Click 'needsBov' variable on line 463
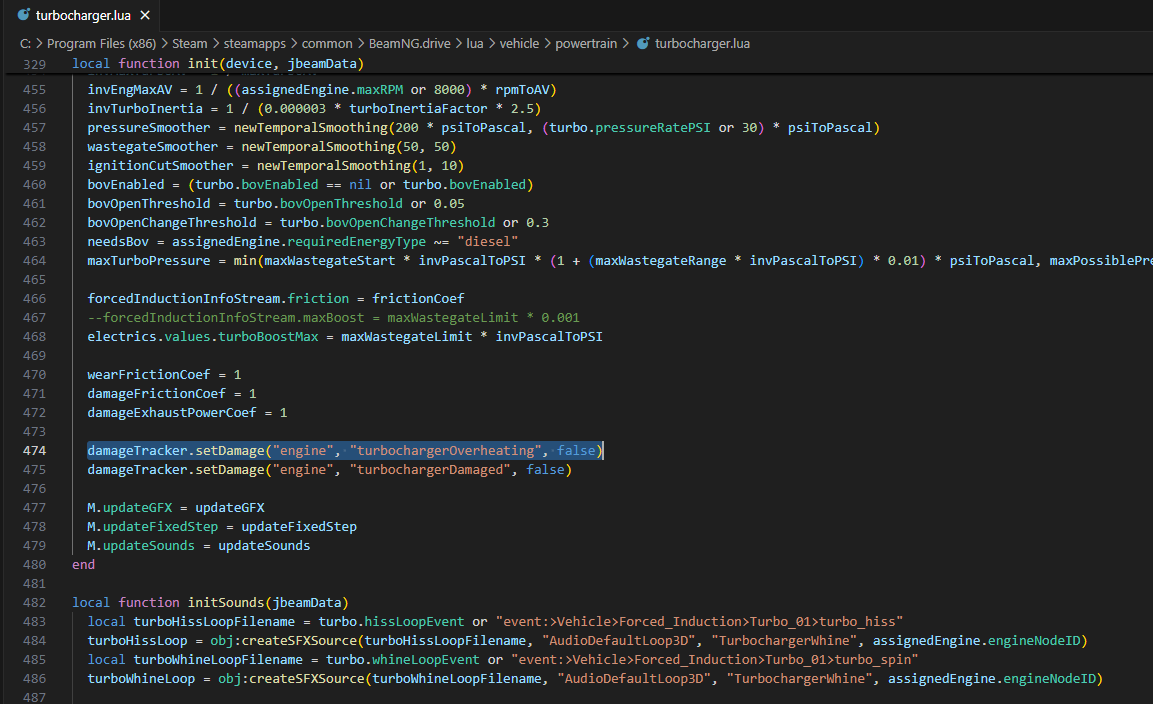1153x704 pixels. (118, 241)
